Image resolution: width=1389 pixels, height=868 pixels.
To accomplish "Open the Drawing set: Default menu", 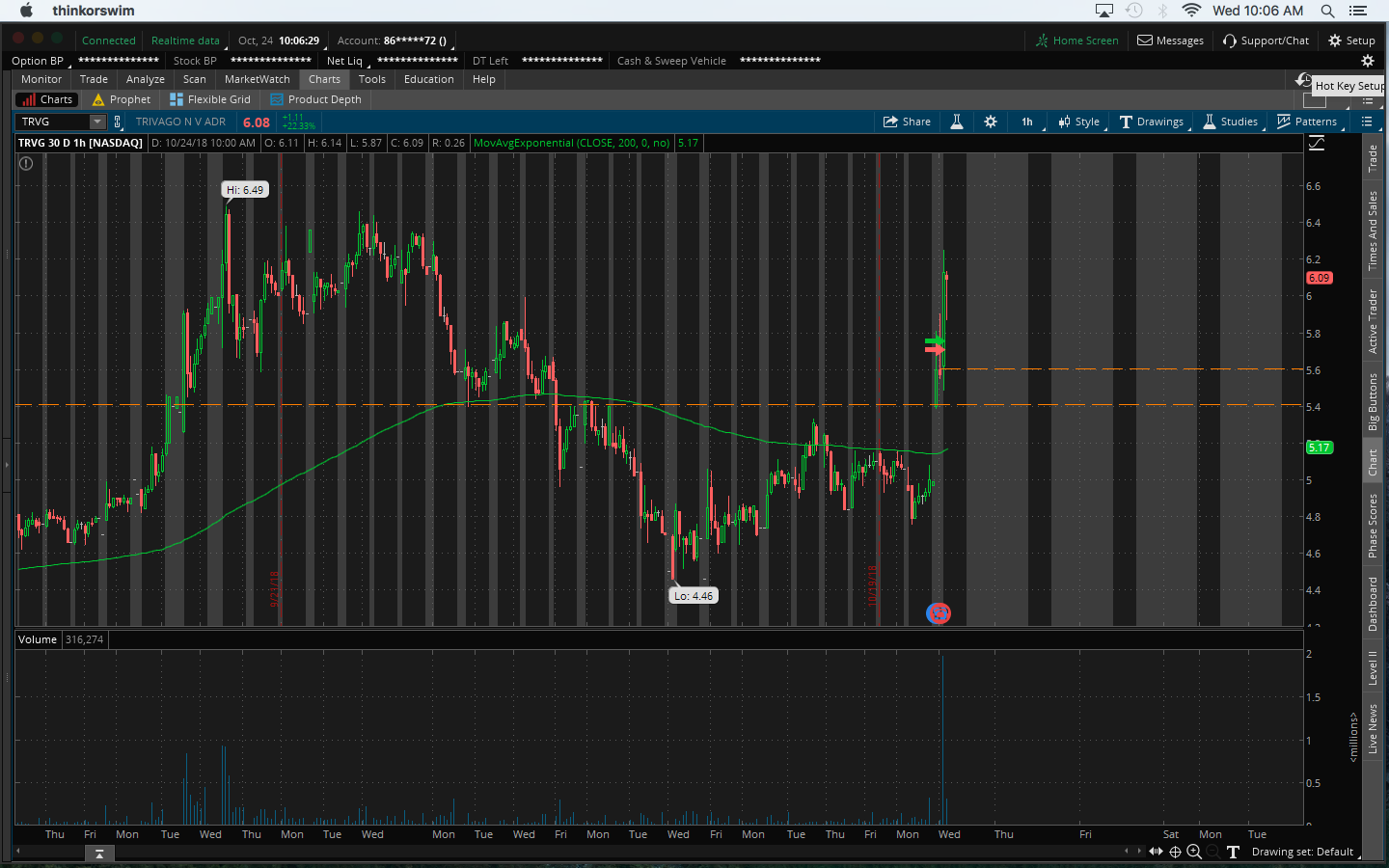I will point(1304,852).
